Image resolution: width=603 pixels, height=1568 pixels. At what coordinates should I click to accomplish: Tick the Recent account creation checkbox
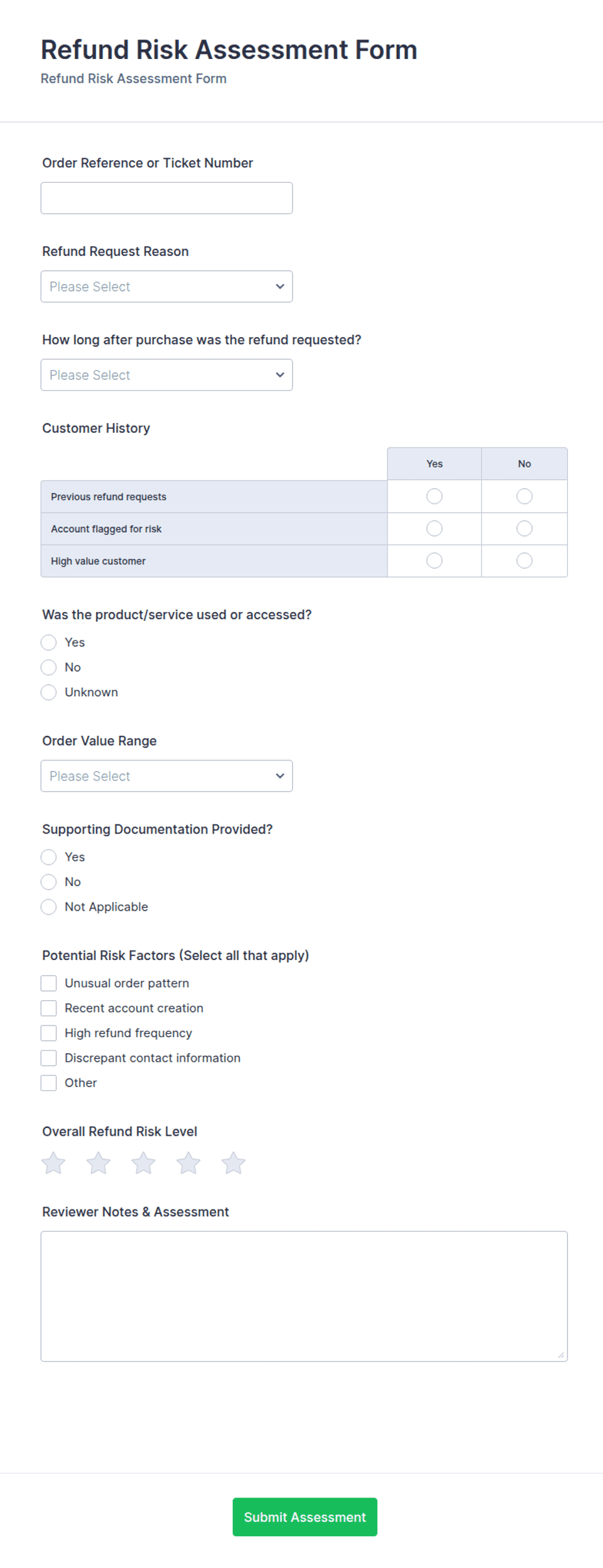(x=49, y=1008)
